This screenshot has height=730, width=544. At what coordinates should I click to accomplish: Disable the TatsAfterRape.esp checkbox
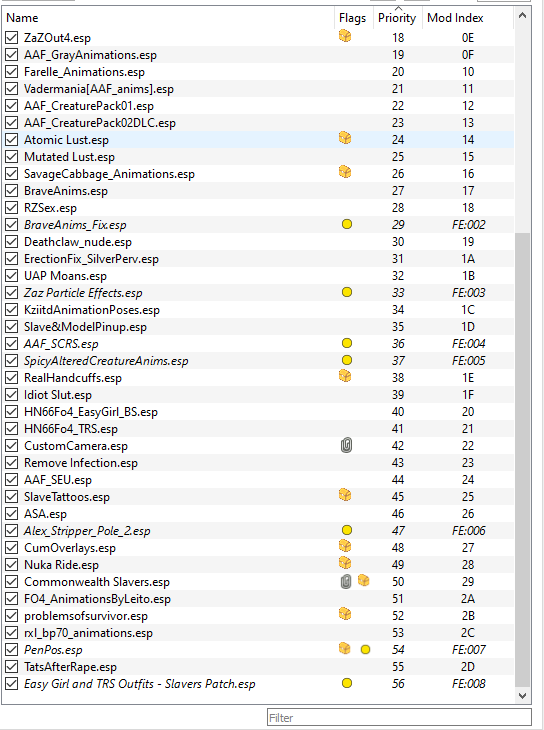[12, 667]
